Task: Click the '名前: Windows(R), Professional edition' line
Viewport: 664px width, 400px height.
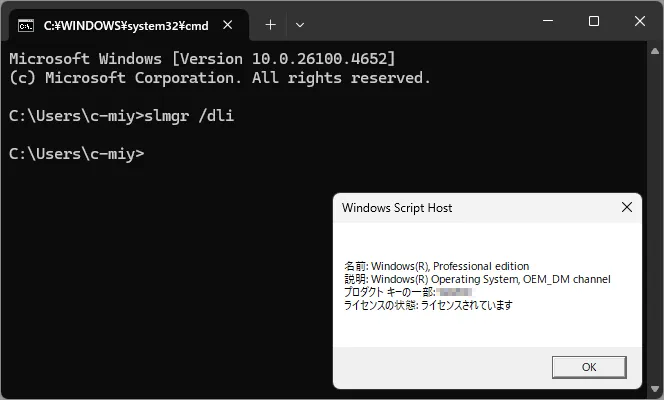Action: tap(437, 266)
